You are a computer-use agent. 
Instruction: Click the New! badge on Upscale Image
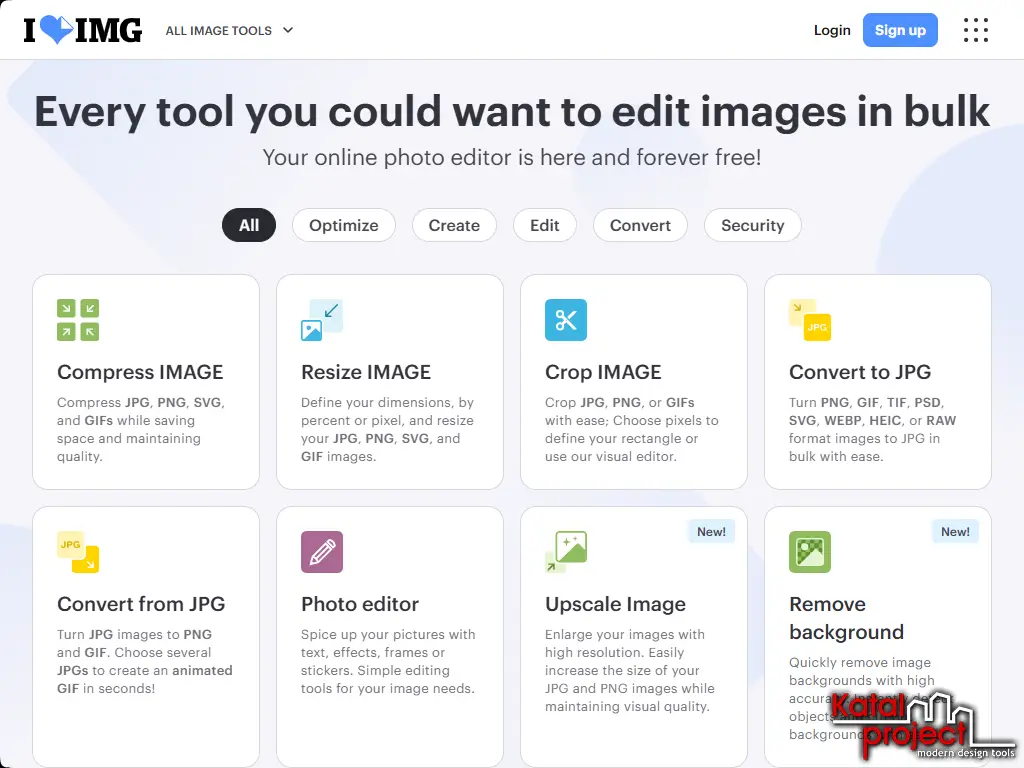[x=711, y=532]
